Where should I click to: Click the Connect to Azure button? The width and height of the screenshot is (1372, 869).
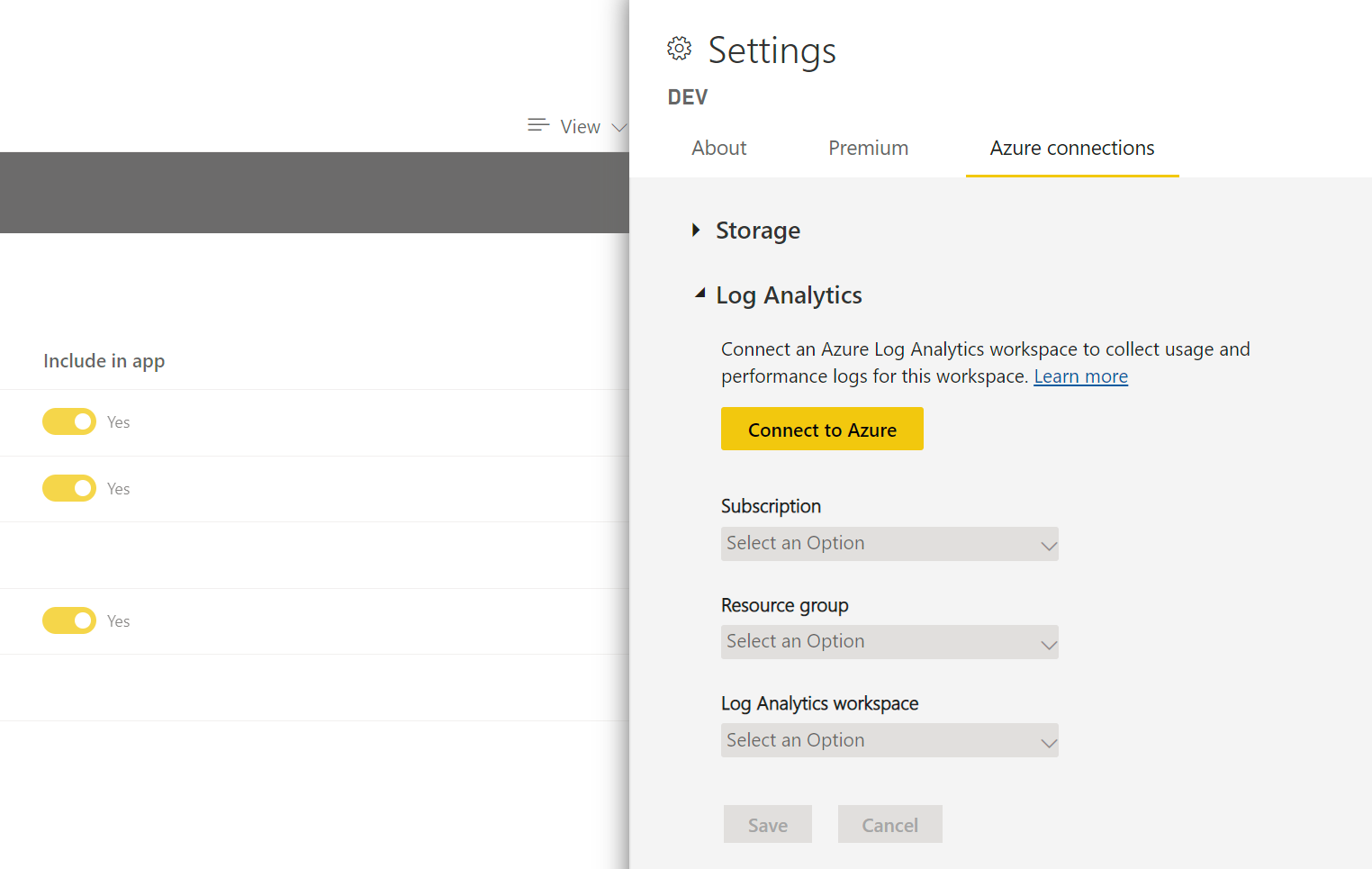point(822,429)
